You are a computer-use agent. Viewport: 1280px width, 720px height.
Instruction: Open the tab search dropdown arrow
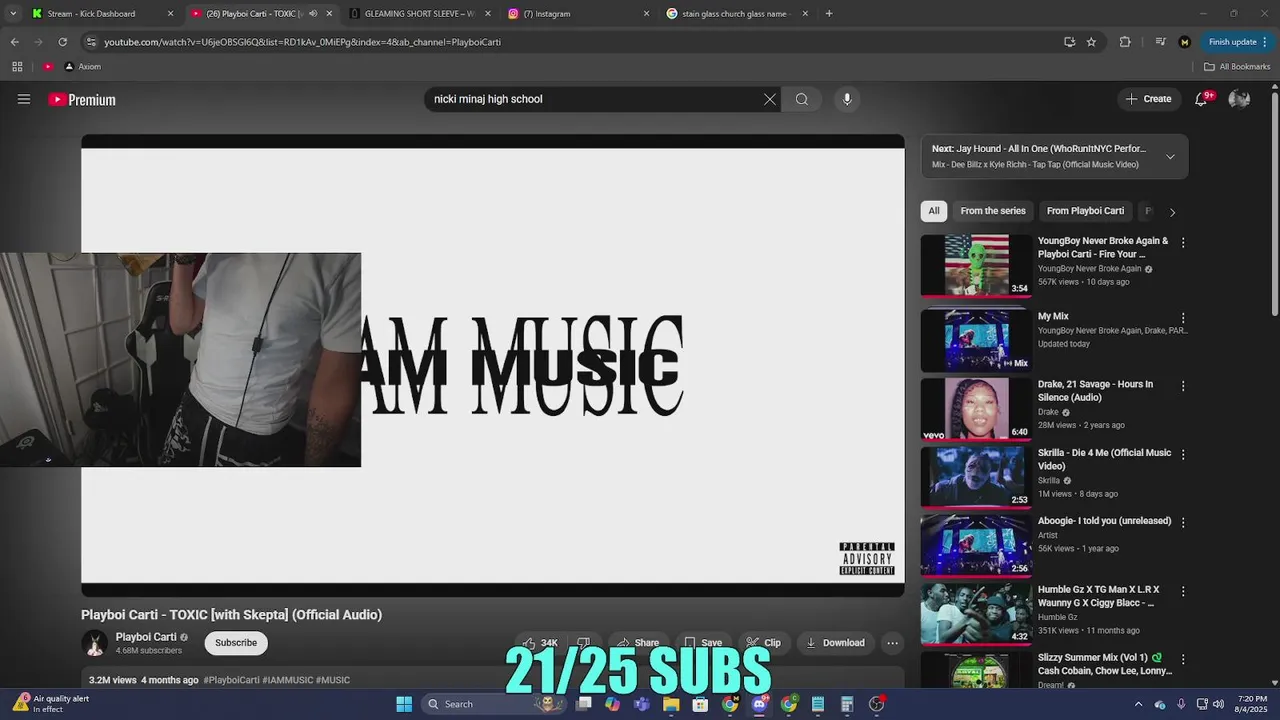(13, 14)
